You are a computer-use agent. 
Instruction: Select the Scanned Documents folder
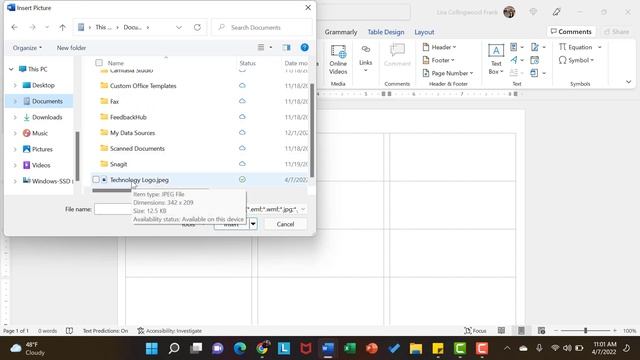[x=137, y=149]
